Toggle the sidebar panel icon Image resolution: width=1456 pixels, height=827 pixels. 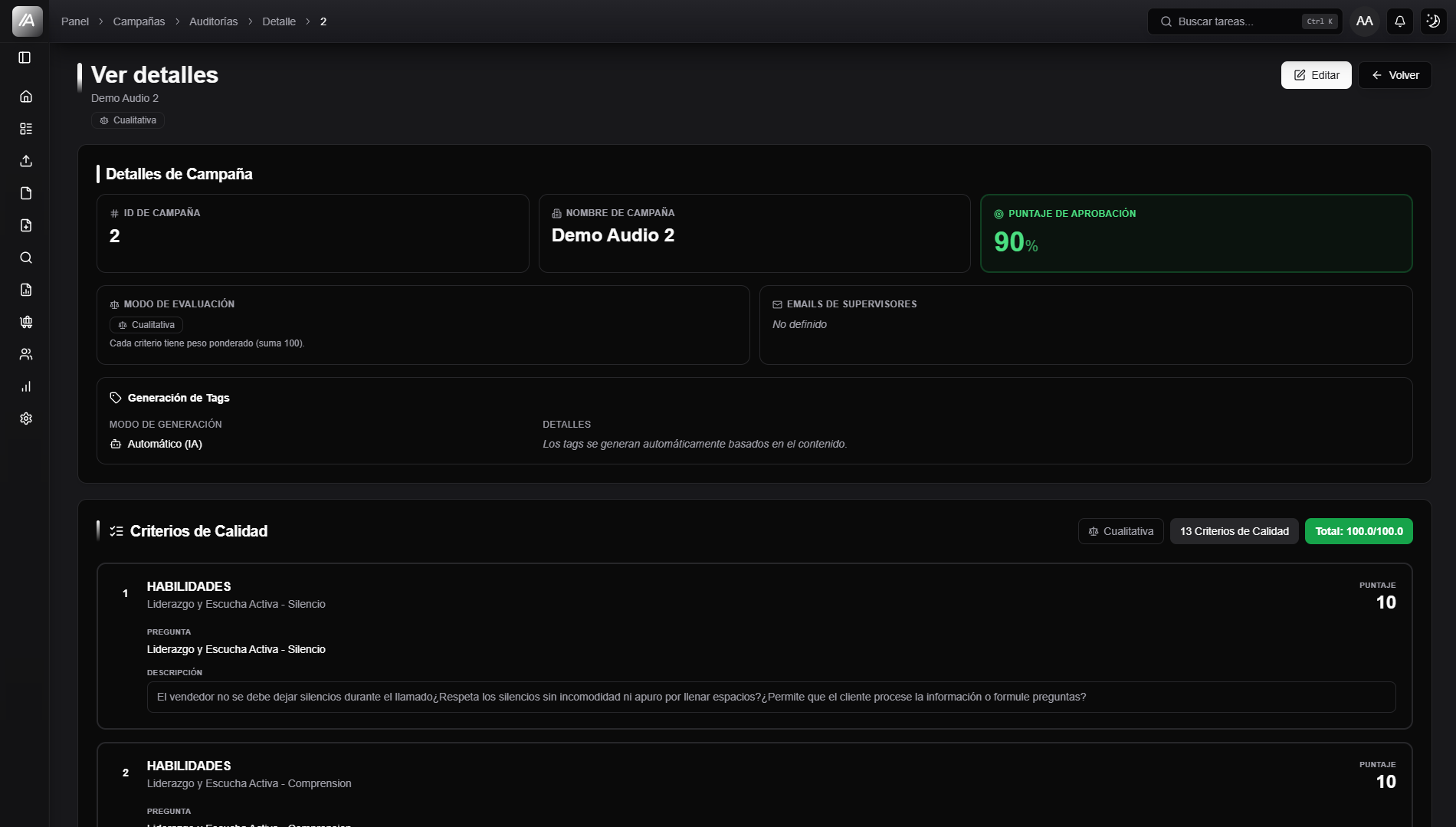[25, 57]
